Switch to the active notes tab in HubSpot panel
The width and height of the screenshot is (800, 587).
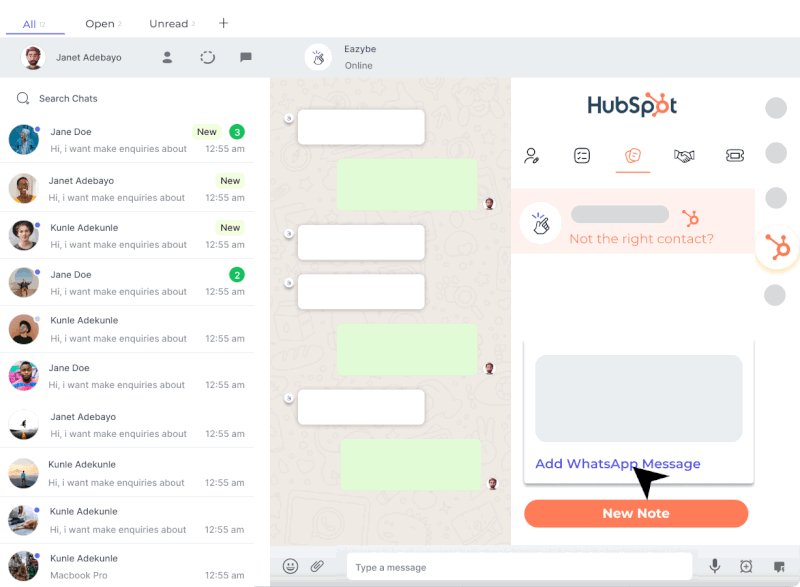632,154
